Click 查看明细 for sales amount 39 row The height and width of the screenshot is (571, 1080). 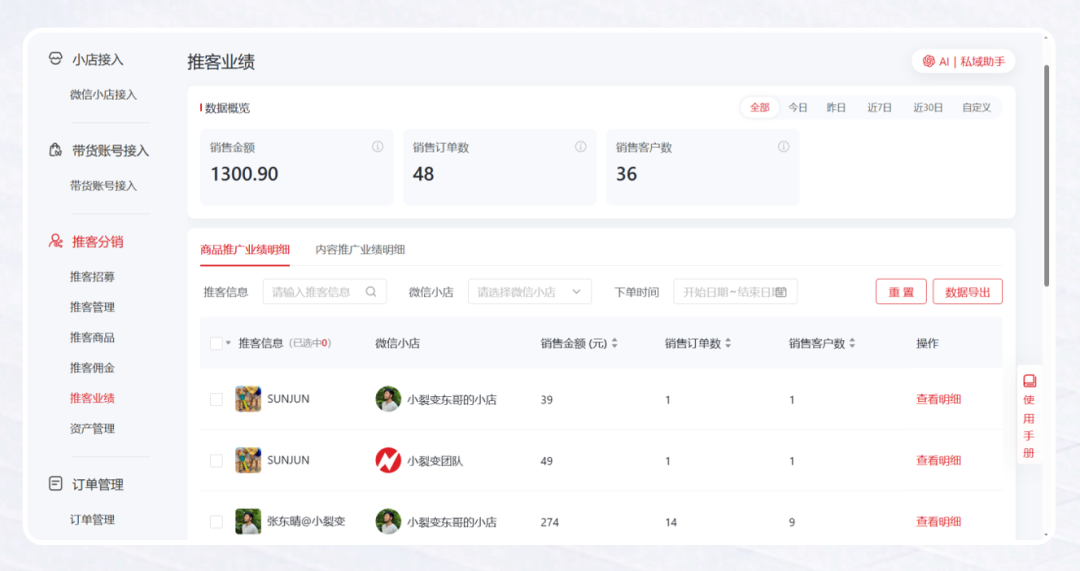point(938,399)
